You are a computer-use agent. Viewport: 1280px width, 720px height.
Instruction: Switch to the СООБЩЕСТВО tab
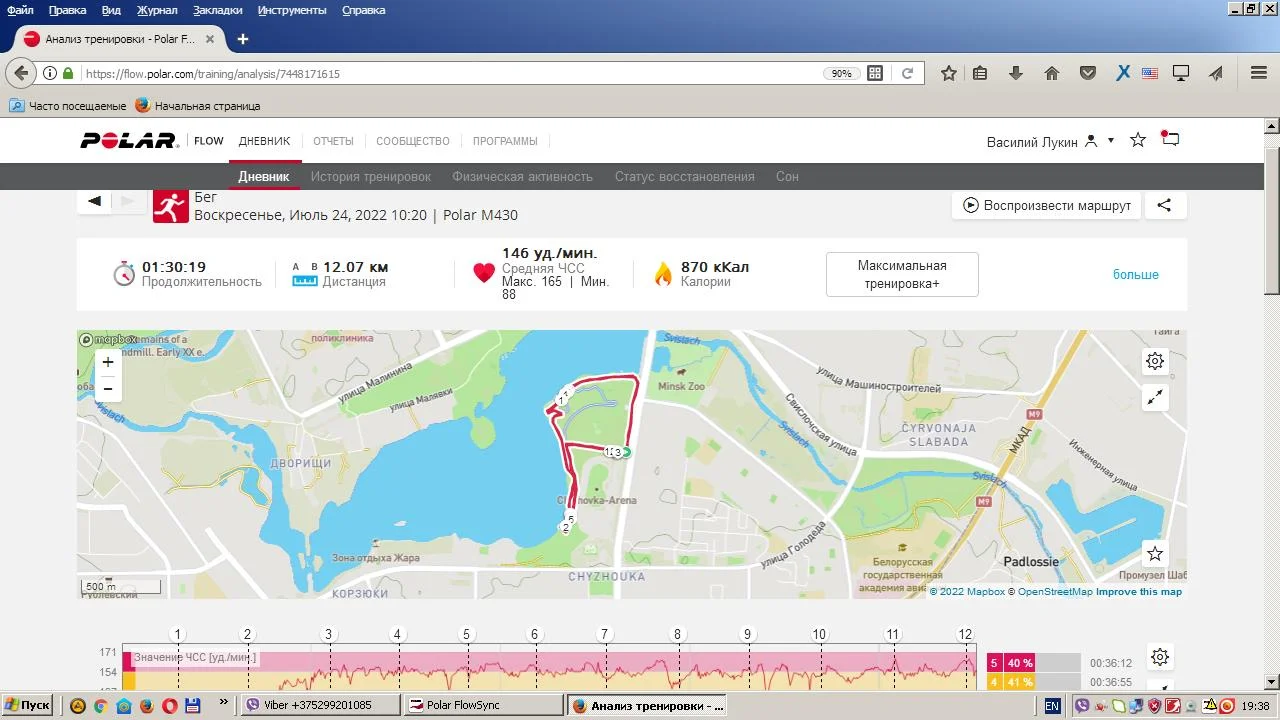pyautogui.click(x=413, y=141)
